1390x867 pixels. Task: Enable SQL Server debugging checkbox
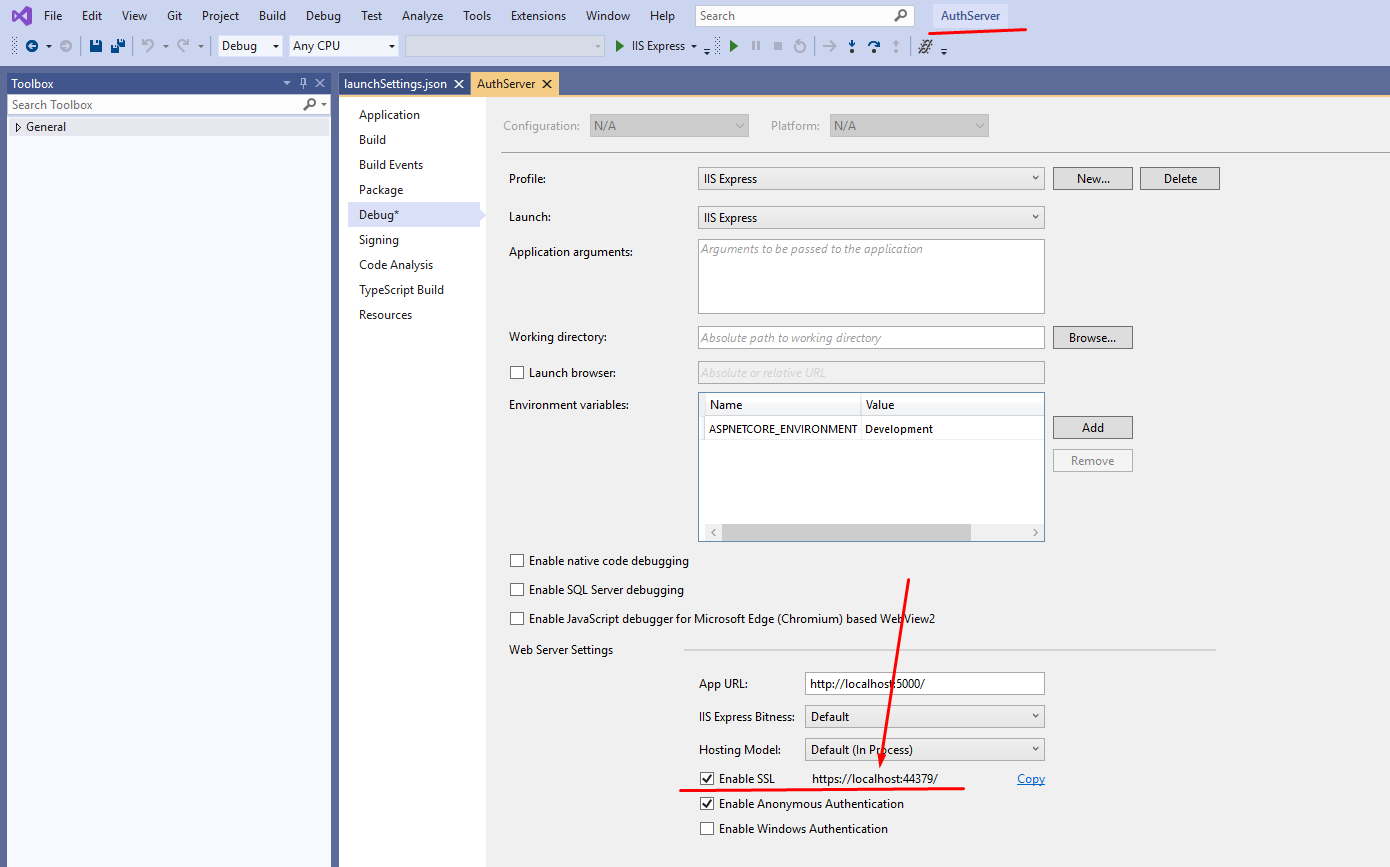point(517,590)
